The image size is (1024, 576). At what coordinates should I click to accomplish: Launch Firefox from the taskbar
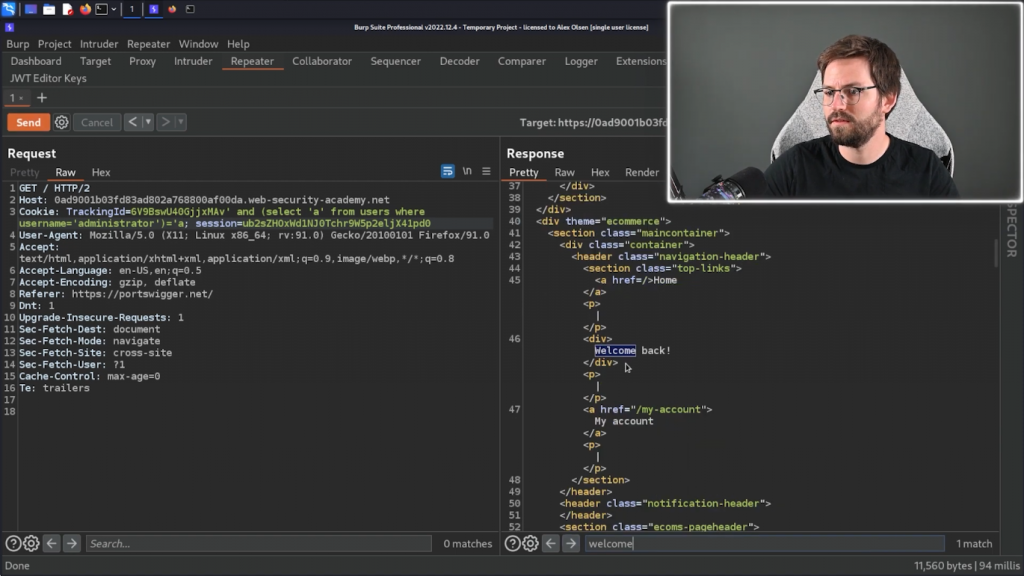coord(85,9)
